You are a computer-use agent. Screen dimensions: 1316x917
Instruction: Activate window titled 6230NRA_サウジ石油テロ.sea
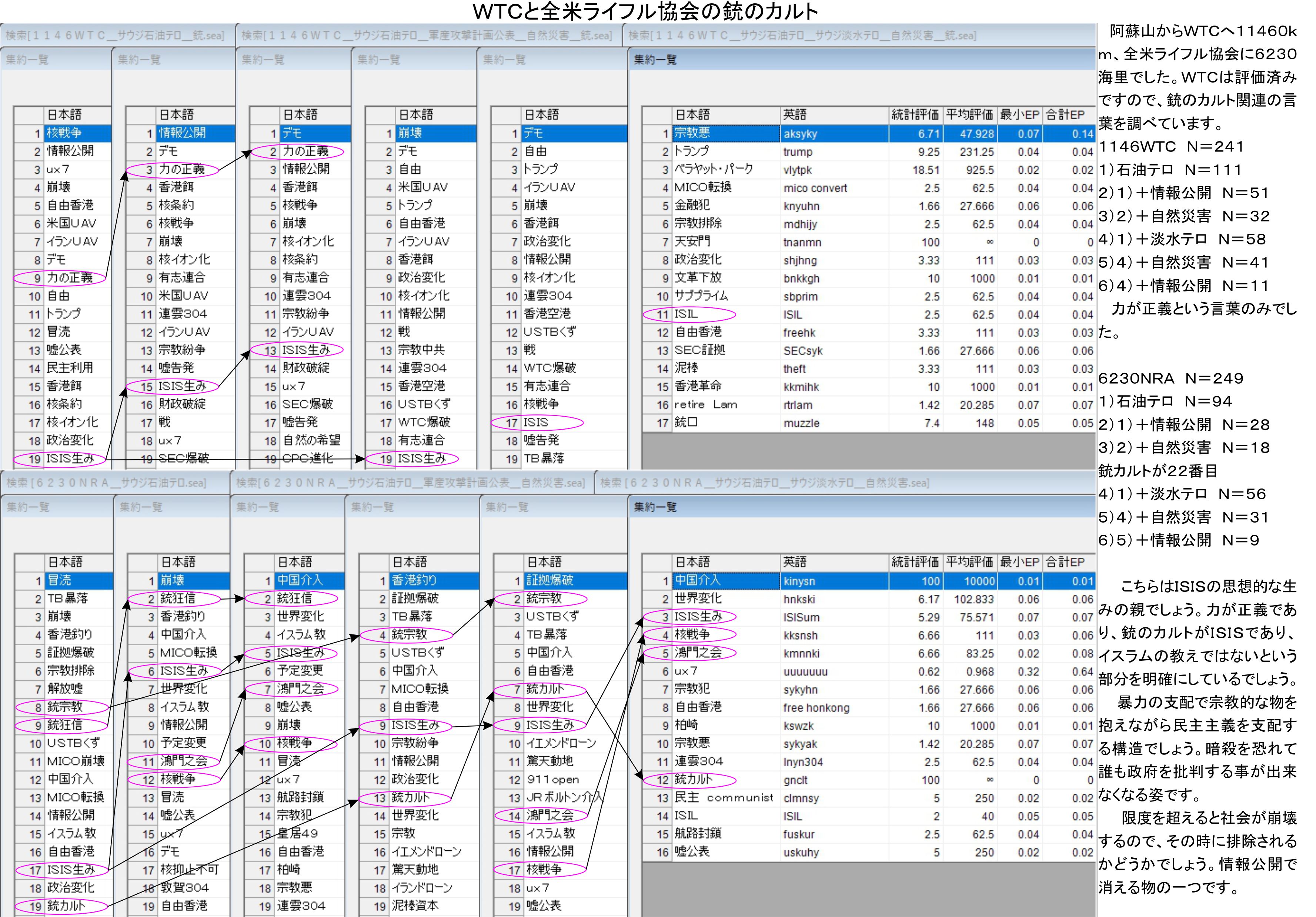point(106,483)
